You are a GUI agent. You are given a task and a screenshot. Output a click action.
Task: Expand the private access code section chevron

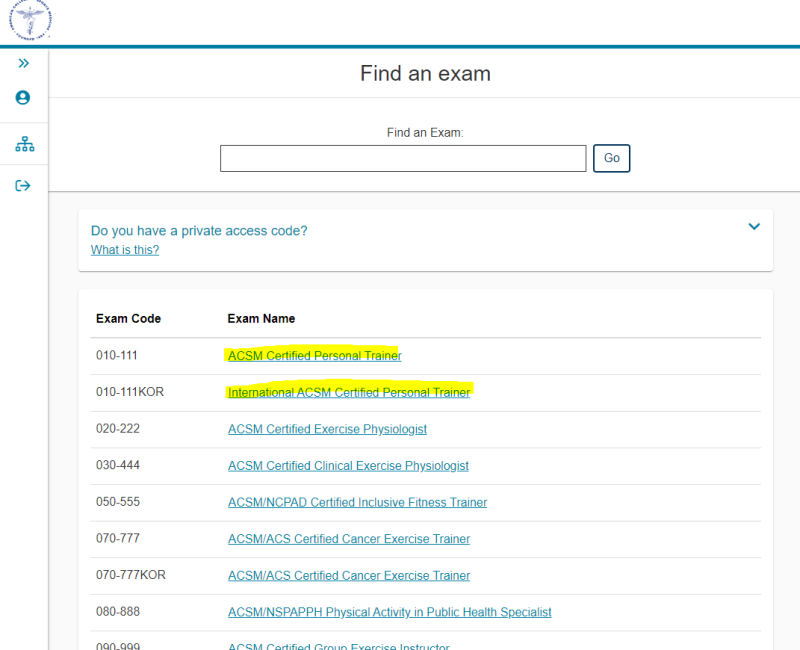click(754, 226)
